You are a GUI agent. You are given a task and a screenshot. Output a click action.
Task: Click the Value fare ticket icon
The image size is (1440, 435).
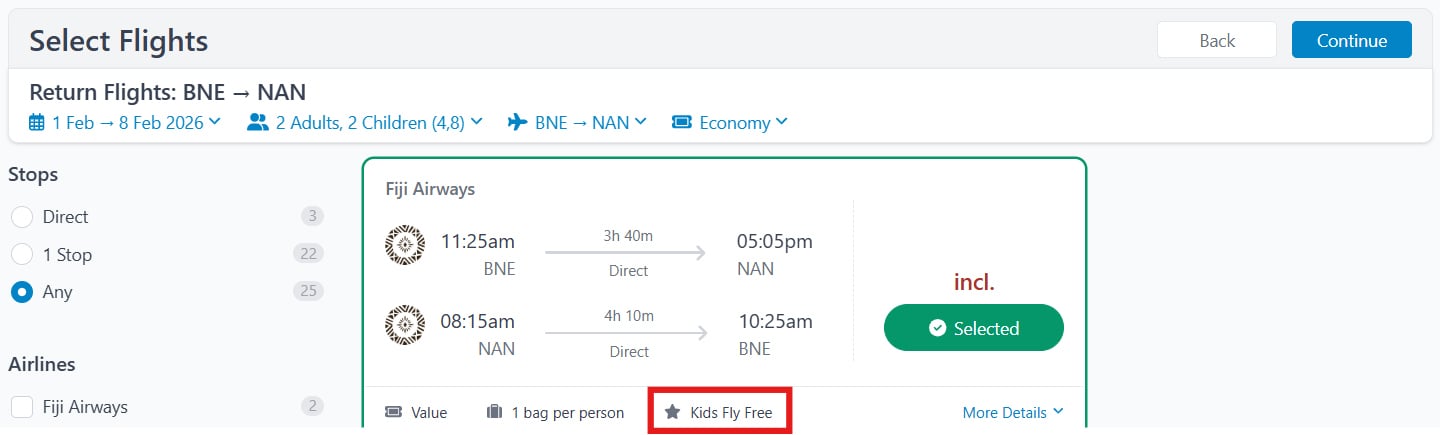(x=394, y=412)
